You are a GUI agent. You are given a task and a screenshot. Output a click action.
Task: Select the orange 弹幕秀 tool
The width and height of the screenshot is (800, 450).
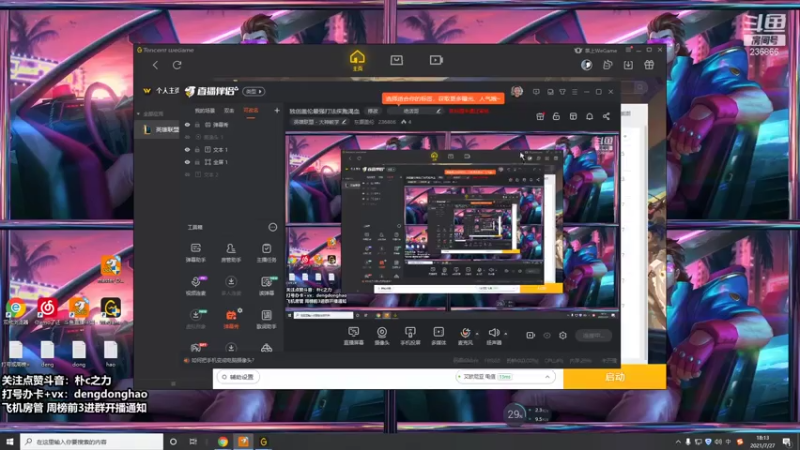coord(231,318)
